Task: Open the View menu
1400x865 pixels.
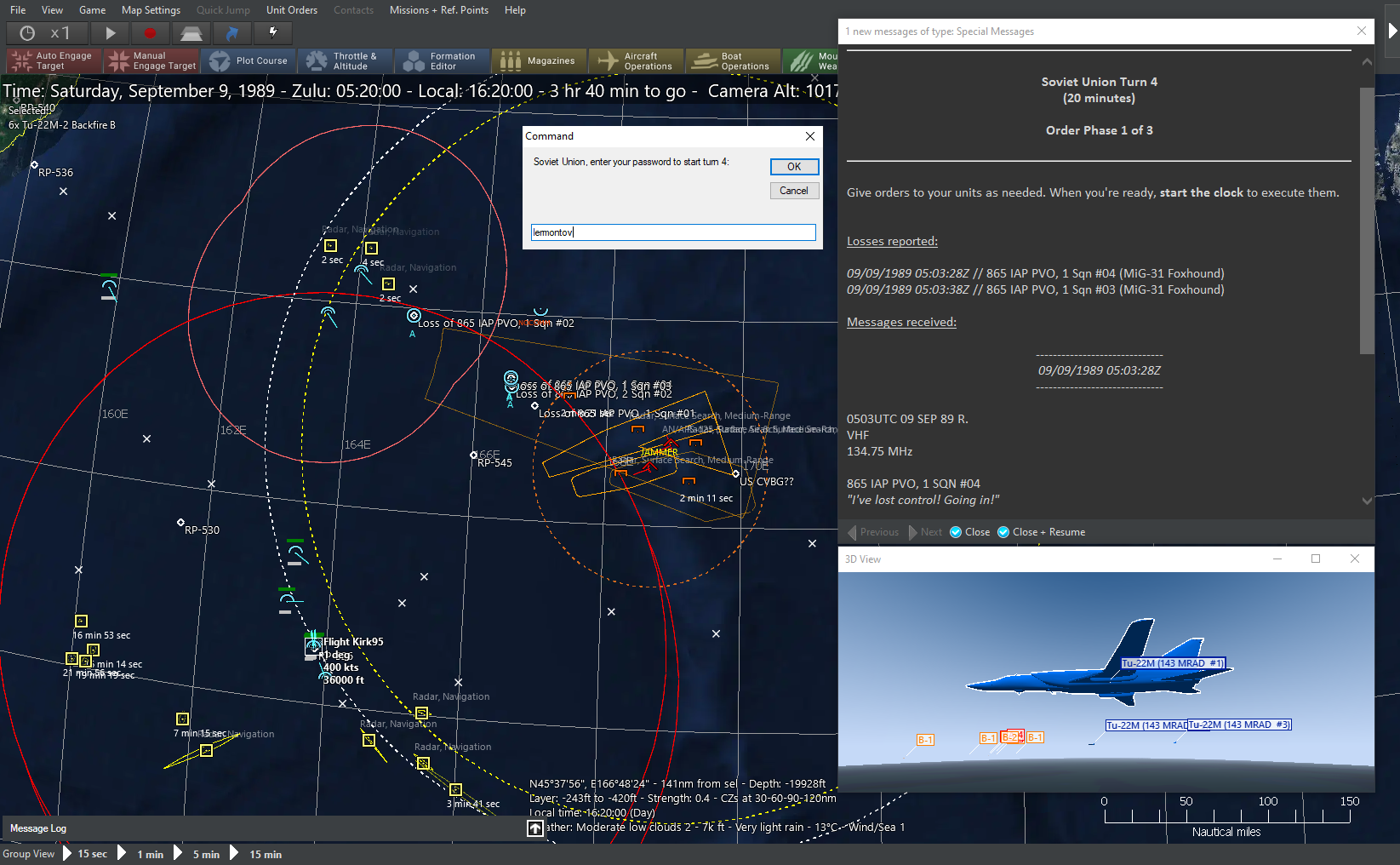Action: (x=52, y=10)
